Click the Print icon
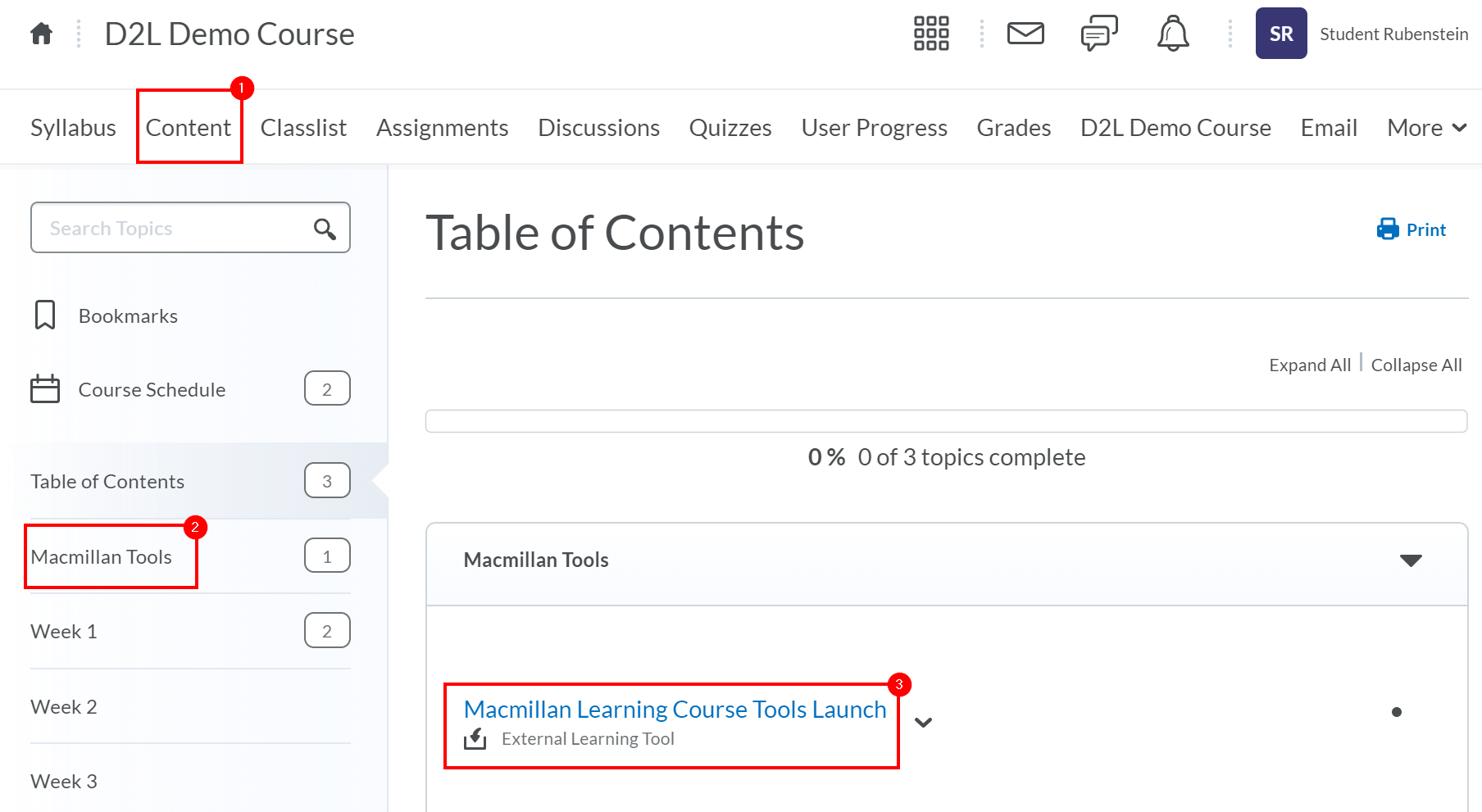The height and width of the screenshot is (812, 1482). tap(1387, 229)
